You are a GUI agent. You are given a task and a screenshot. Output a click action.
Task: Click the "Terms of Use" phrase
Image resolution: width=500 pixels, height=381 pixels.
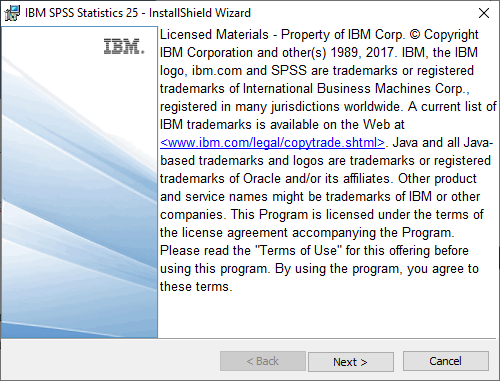298,251
